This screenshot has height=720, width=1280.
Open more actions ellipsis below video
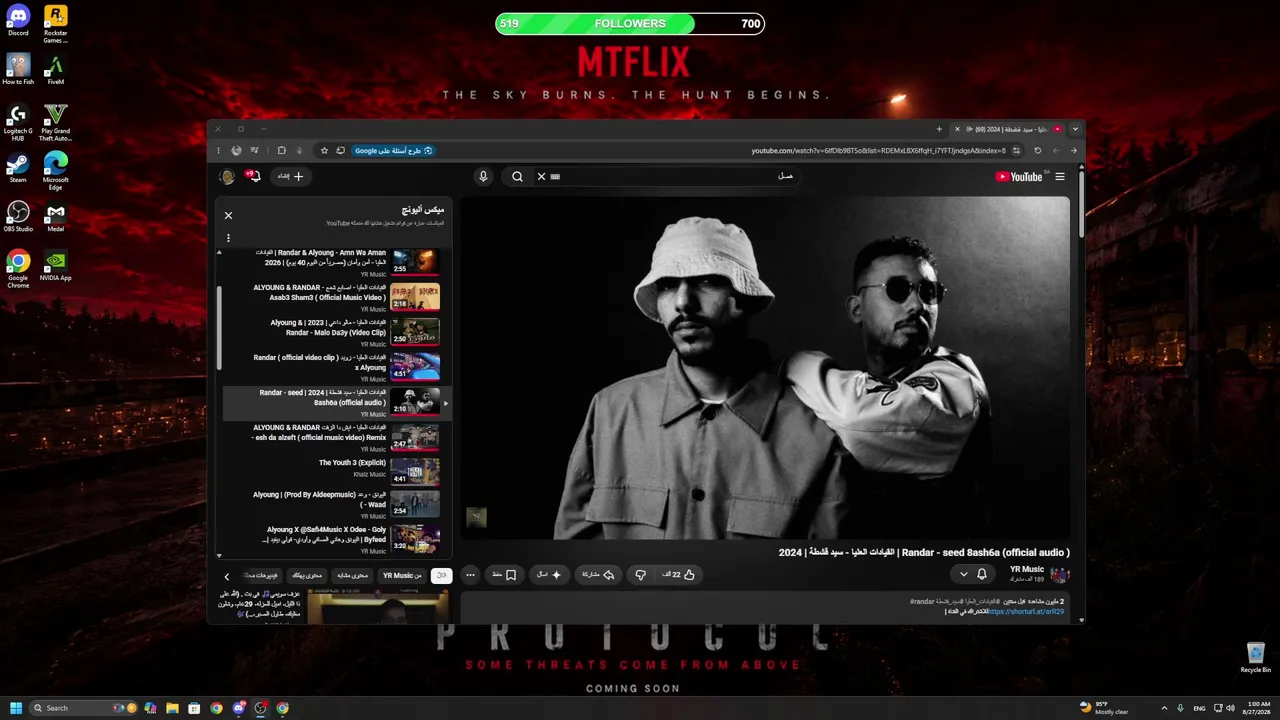tap(470, 575)
